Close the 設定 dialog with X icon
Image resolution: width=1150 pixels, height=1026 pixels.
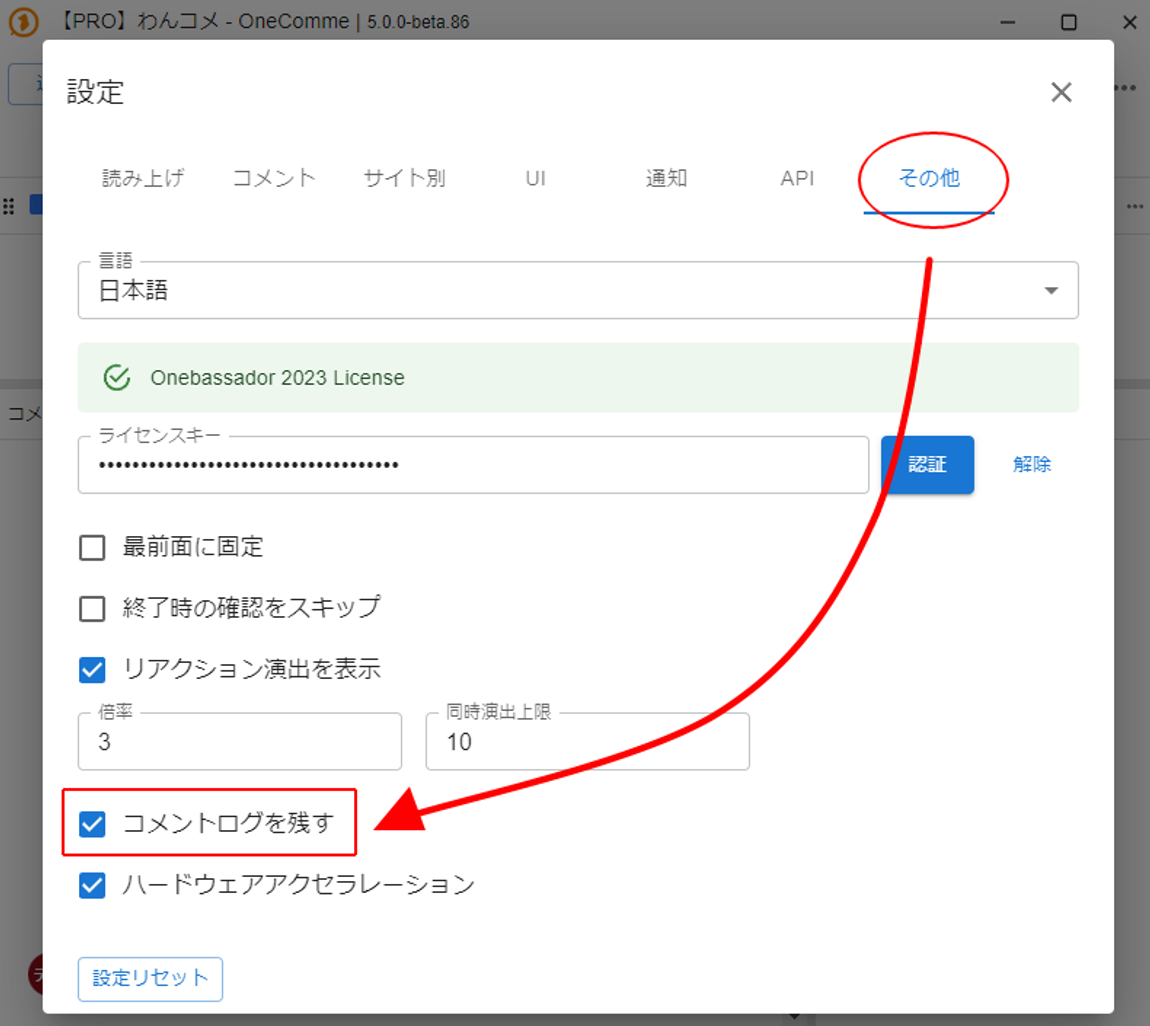click(x=1061, y=93)
